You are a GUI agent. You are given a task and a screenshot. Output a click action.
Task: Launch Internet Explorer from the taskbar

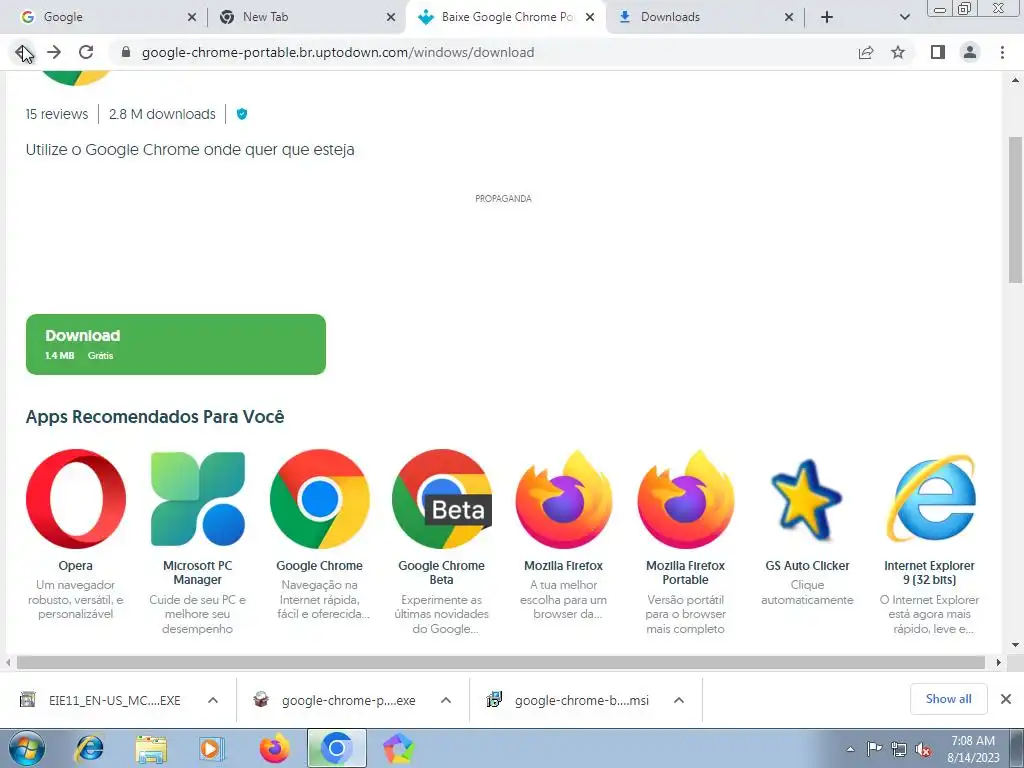[89, 748]
